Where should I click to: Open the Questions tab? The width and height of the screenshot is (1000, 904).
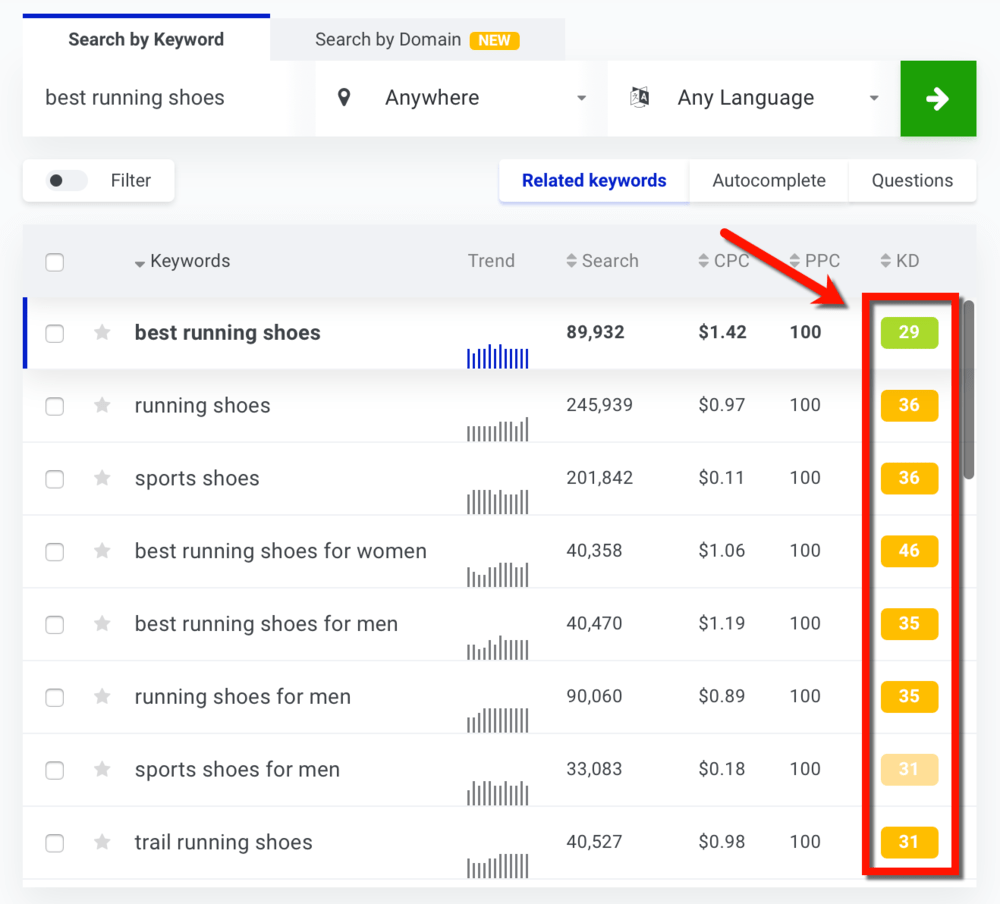tap(912, 180)
